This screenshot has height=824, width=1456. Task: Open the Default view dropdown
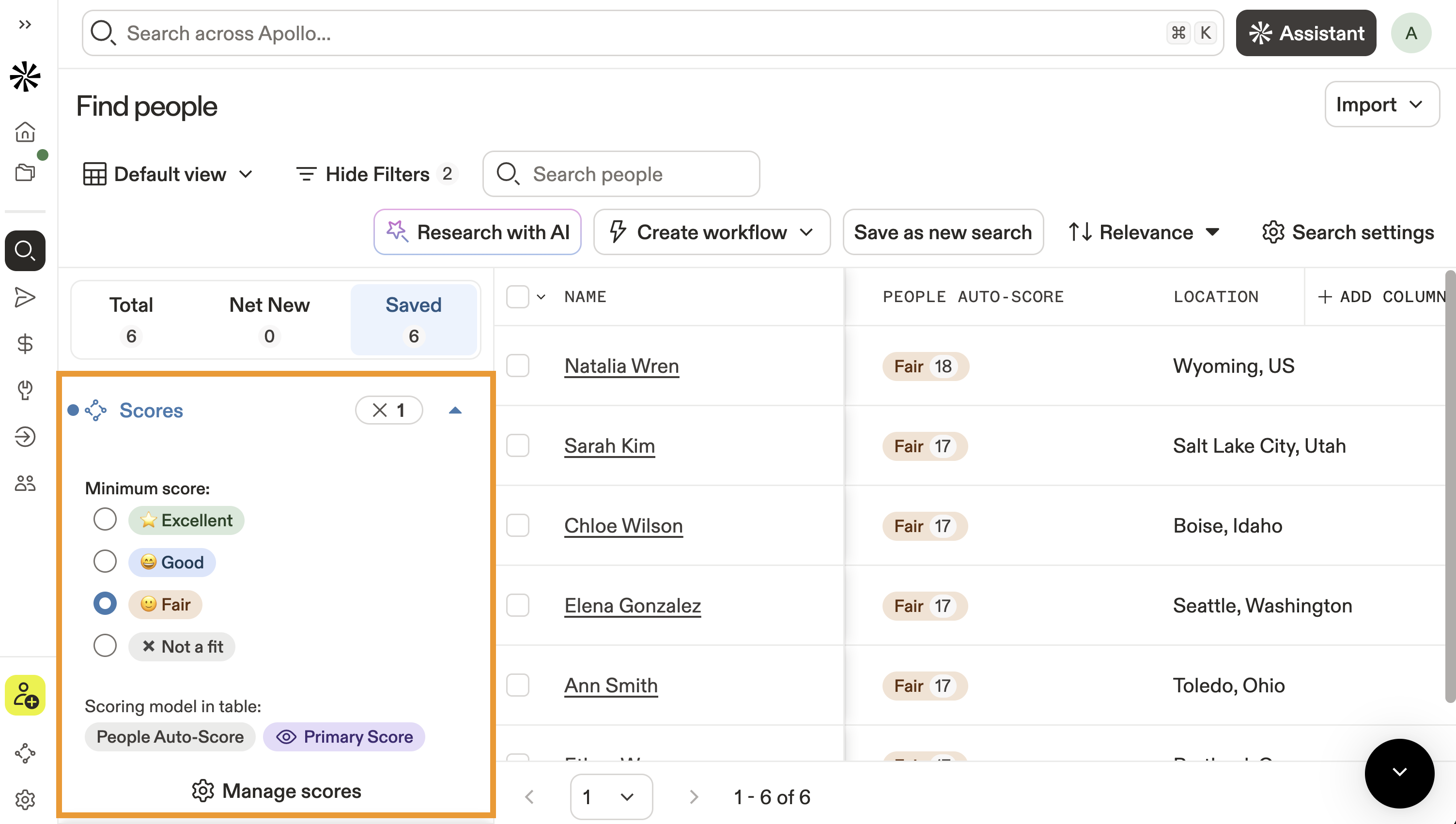[x=168, y=174]
